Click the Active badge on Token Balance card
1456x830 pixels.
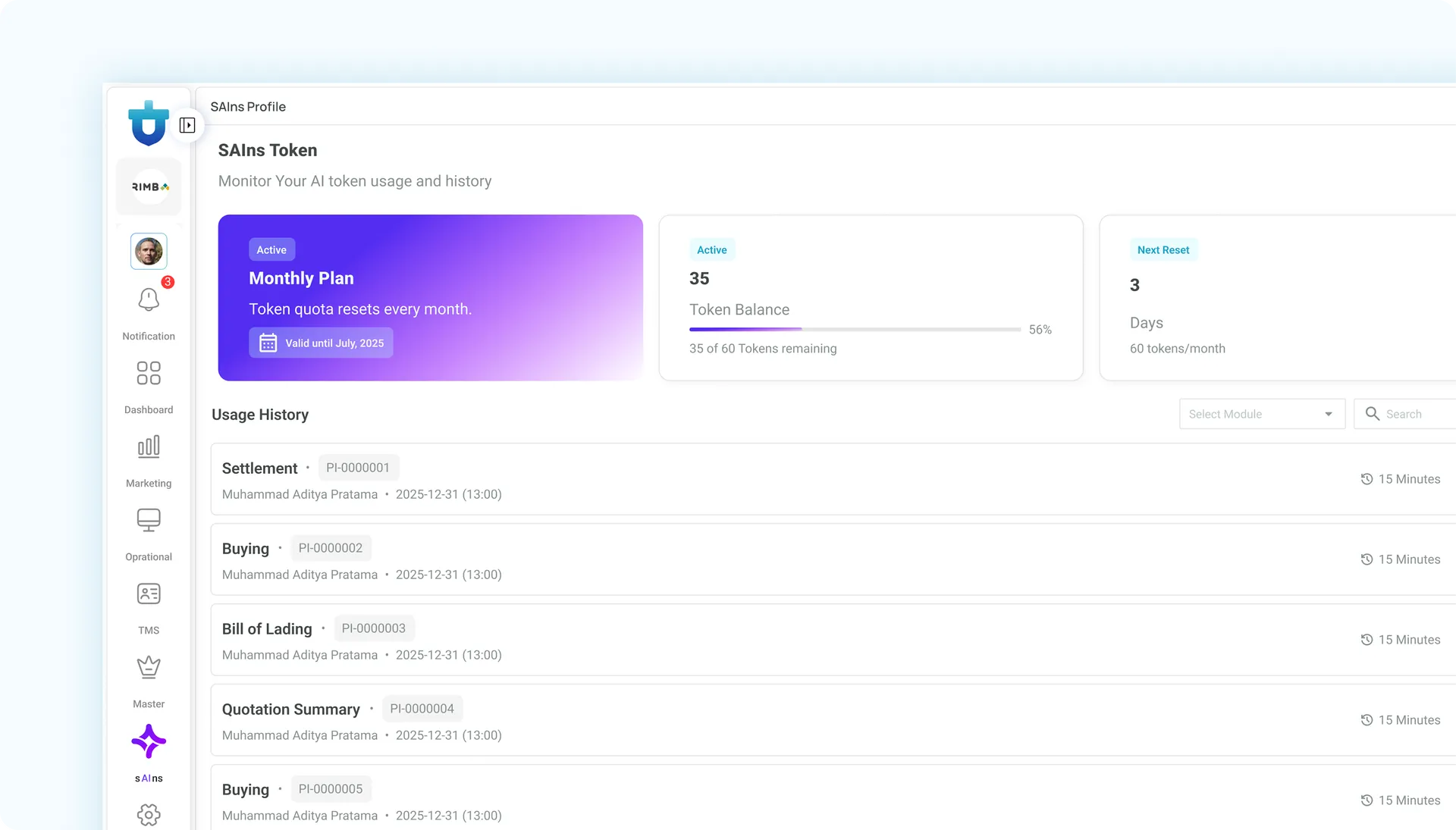pos(711,249)
